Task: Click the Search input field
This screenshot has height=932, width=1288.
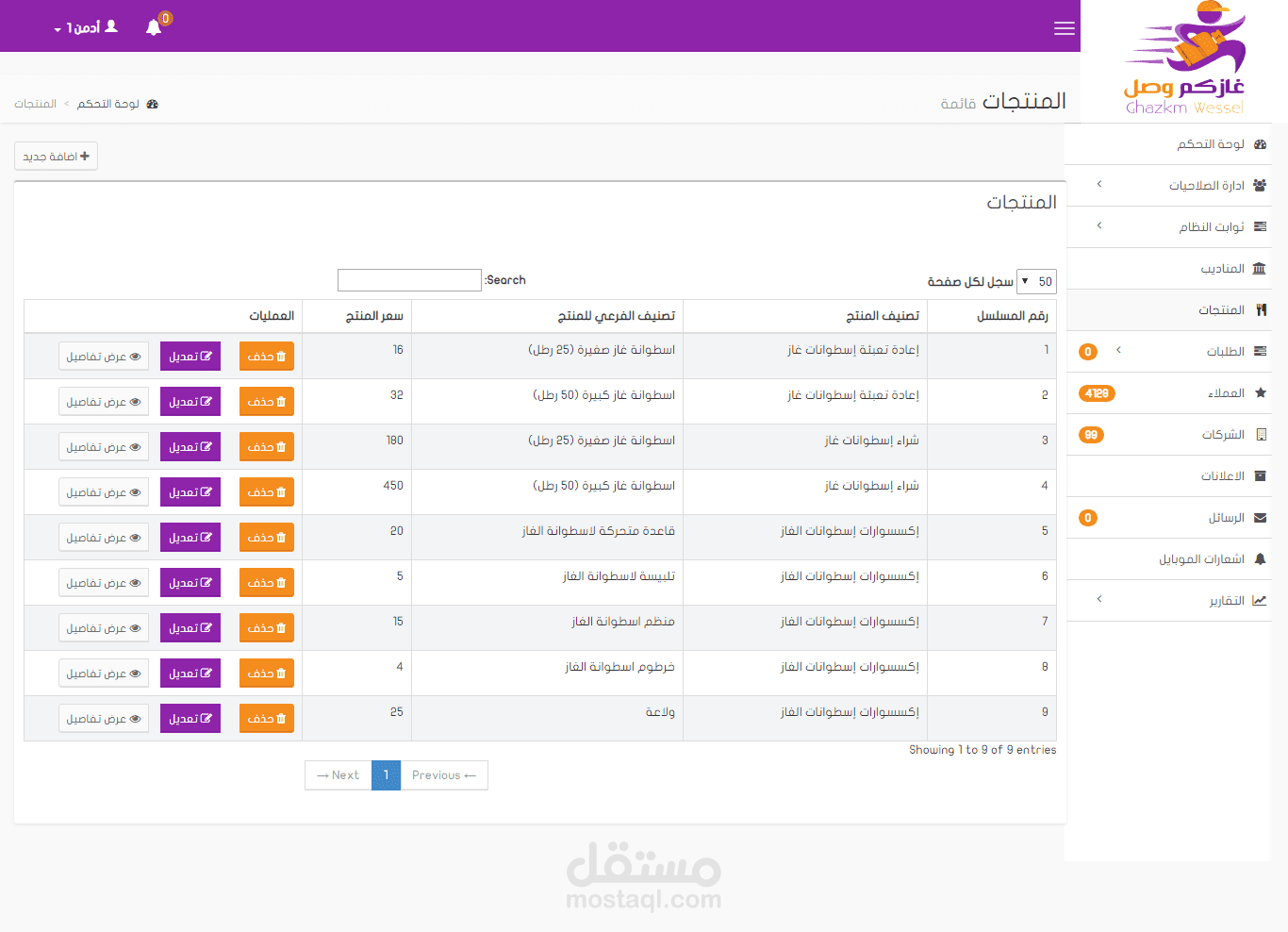Action: [x=409, y=280]
